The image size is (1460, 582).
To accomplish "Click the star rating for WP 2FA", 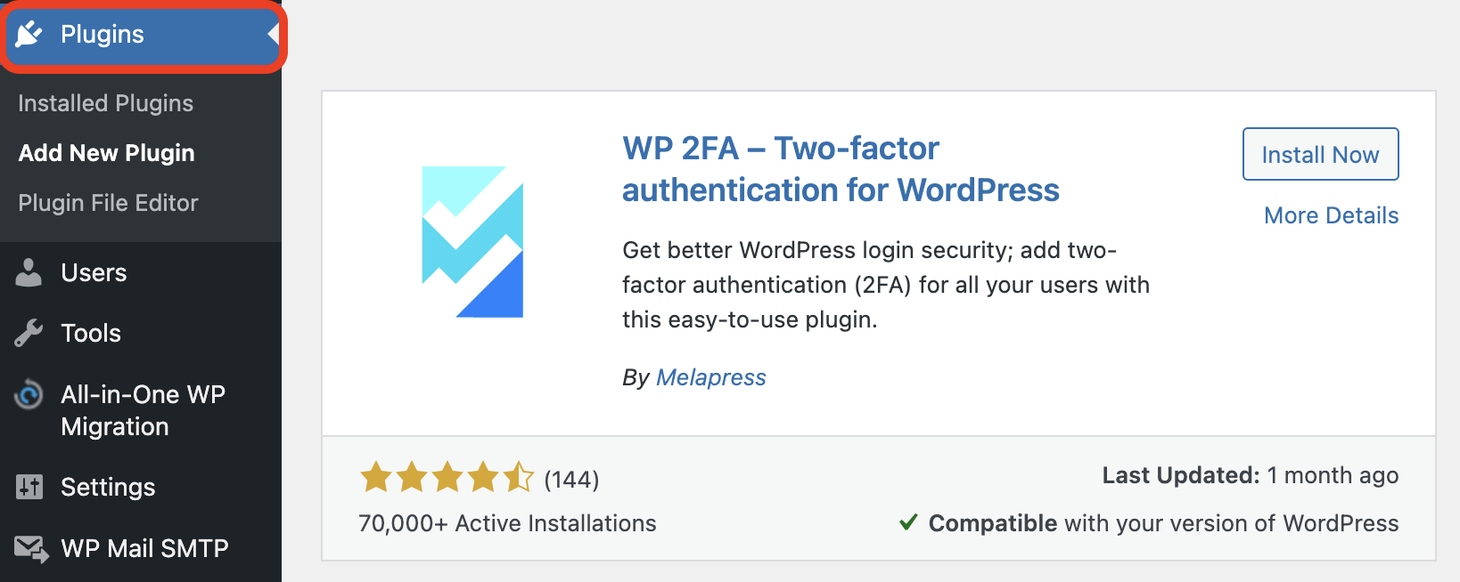I will tap(447, 478).
